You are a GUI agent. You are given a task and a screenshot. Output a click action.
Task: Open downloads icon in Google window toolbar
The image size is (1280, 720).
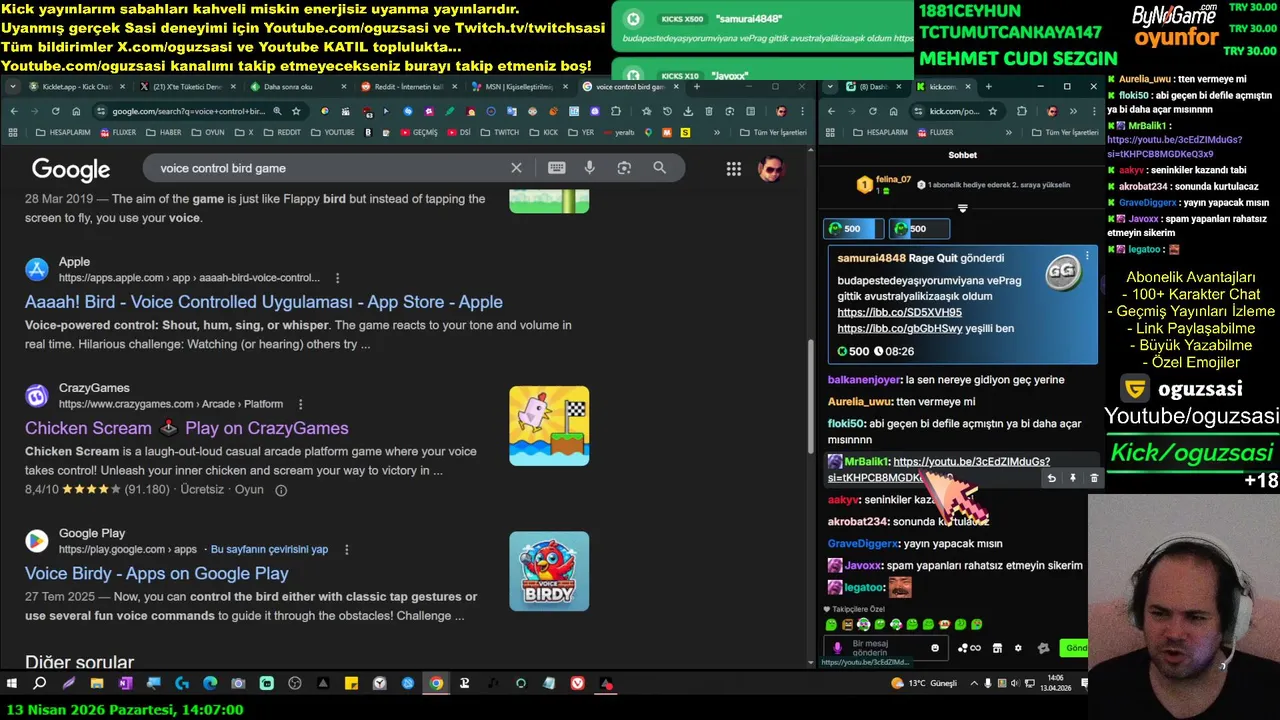click(x=688, y=111)
